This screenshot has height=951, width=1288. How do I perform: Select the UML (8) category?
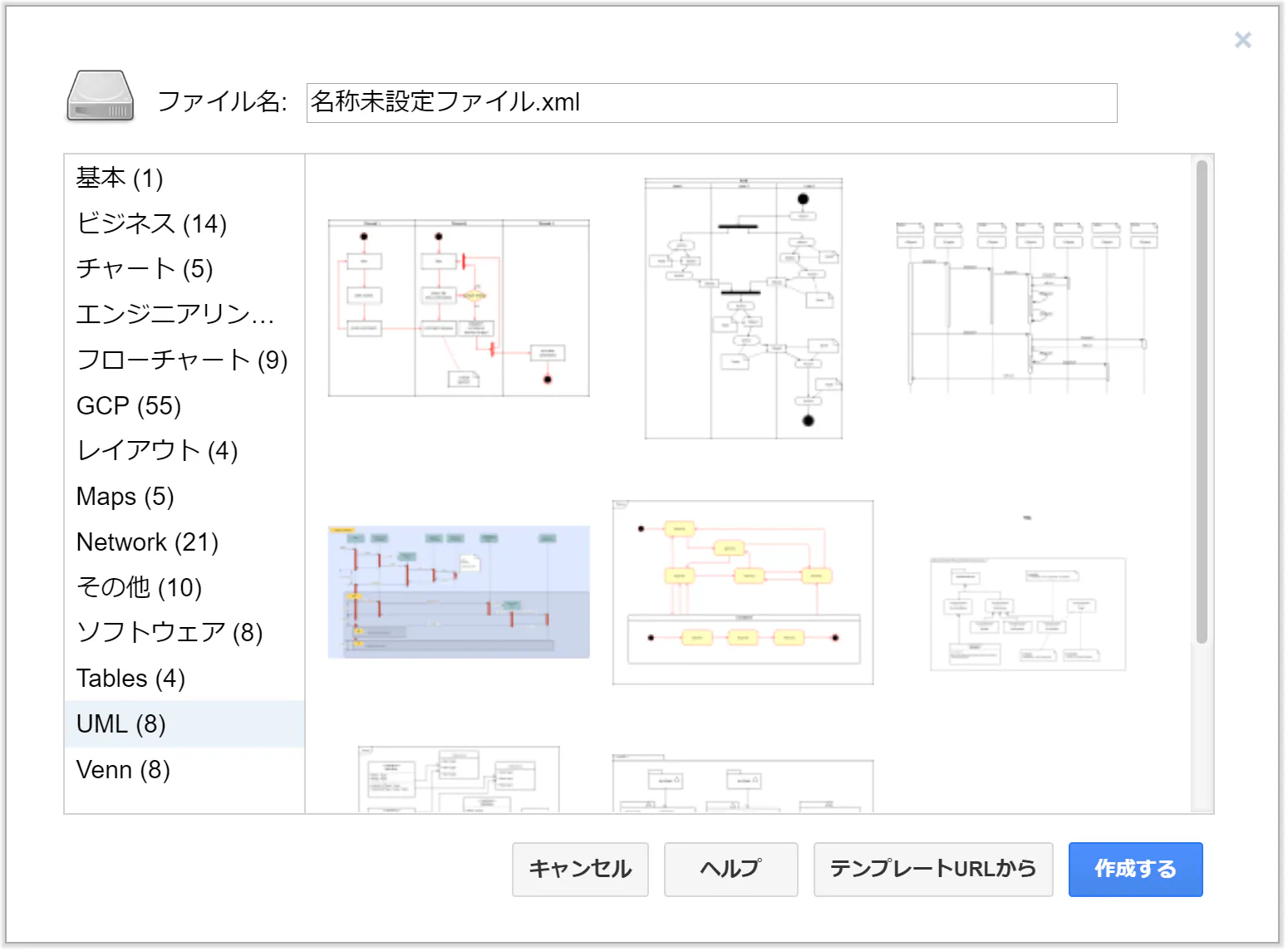184,724
